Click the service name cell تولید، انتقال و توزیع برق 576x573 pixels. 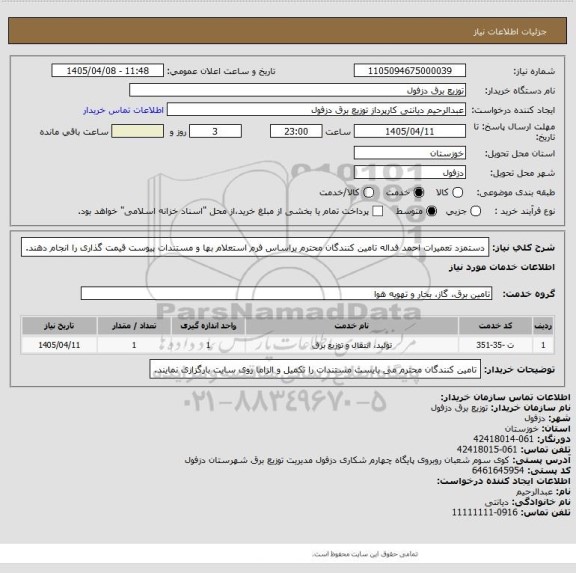click(352, 345)
